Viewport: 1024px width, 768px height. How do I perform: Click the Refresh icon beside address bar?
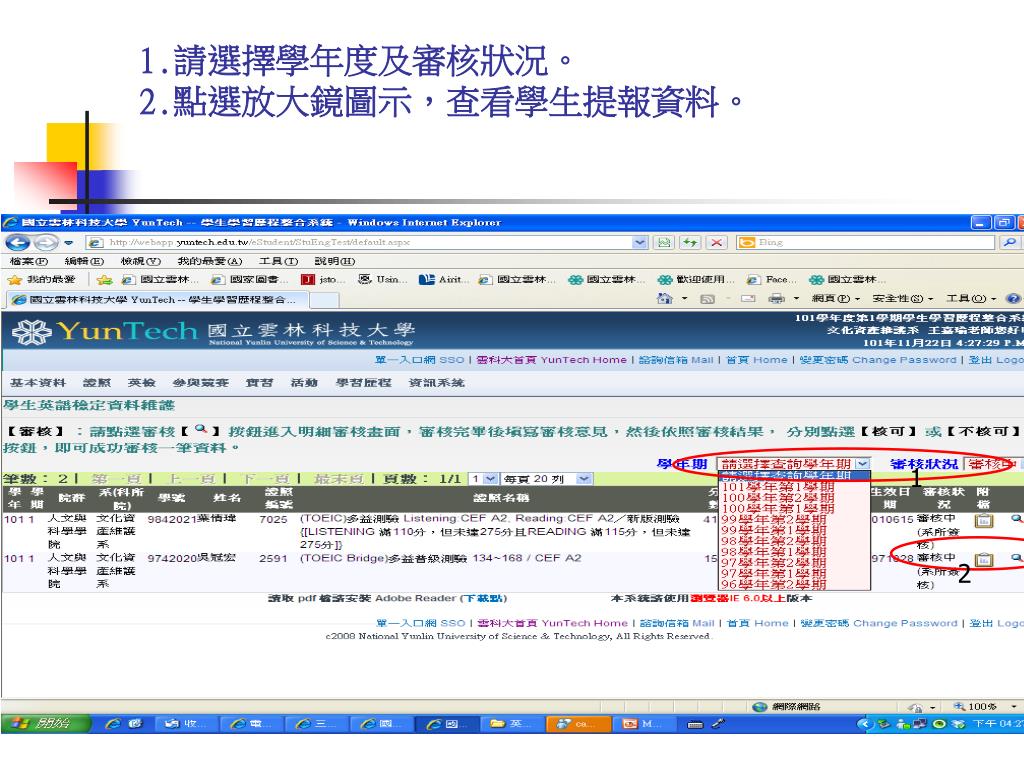pyautogui.click(x=690, y=242)
